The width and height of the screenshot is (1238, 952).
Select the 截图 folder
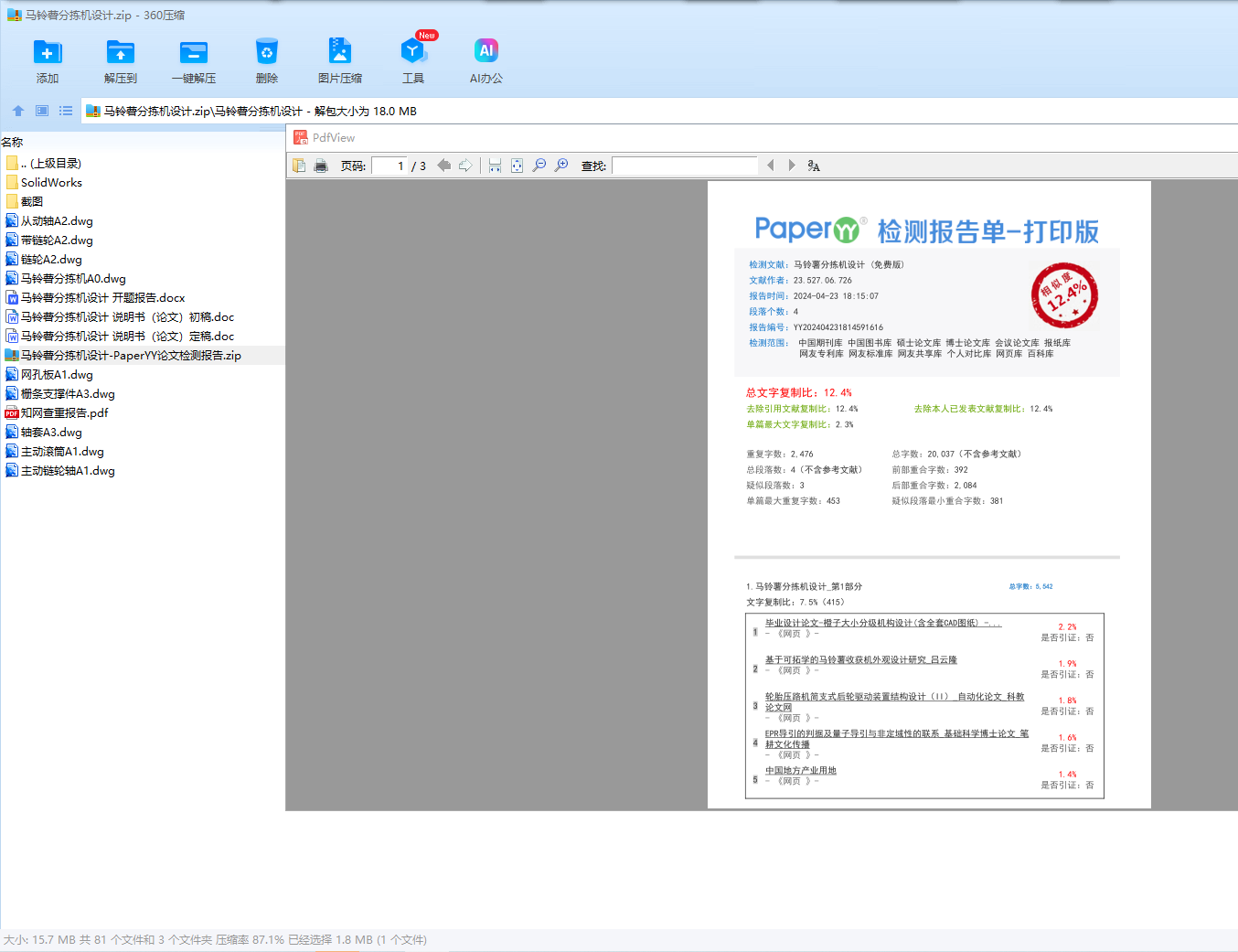pyautogui.click(x=25, y=202)
